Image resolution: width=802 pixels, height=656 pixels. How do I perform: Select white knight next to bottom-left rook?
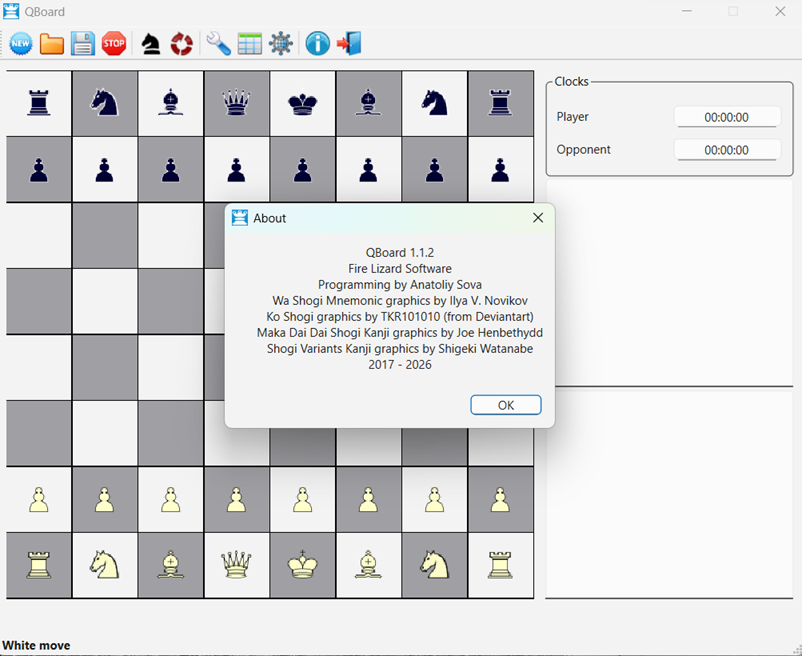coord(104,564)
